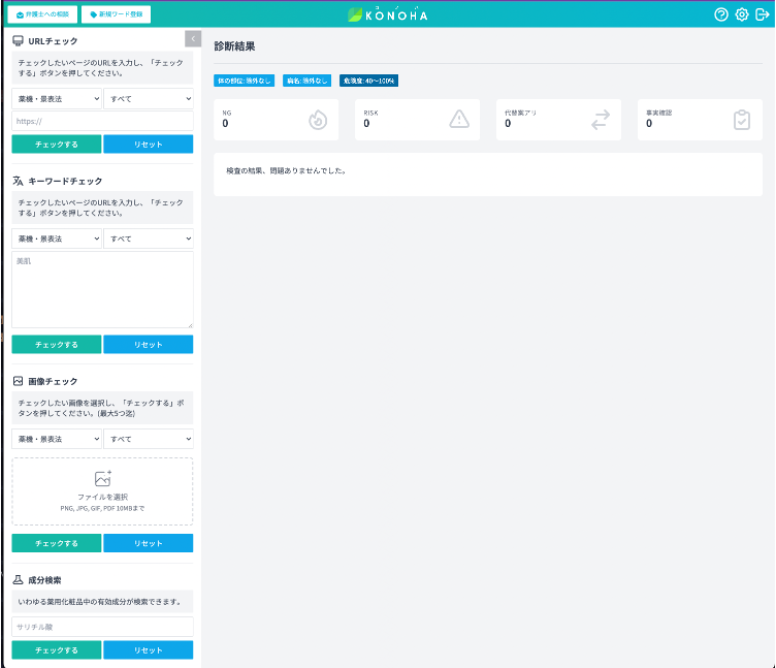This screenshot has width=776, height=668.
Task: Click the NG flame icon
Action: [318, 120]
